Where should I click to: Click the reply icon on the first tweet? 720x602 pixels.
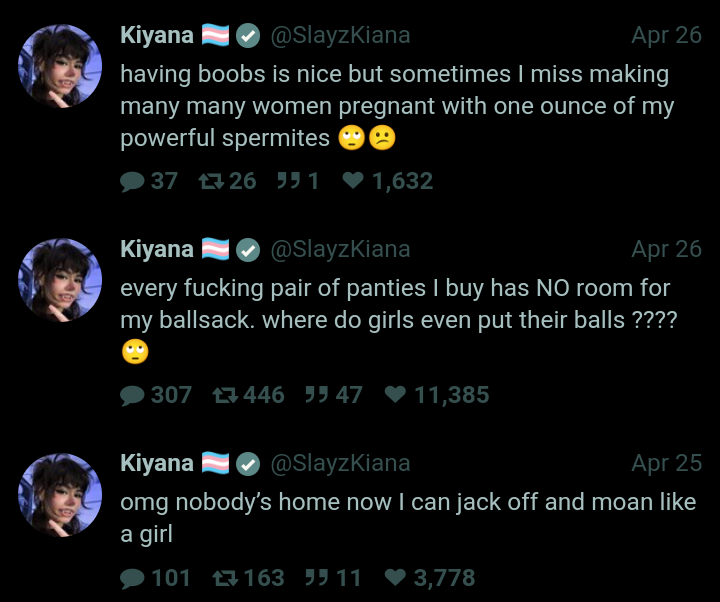coord(132,181)
